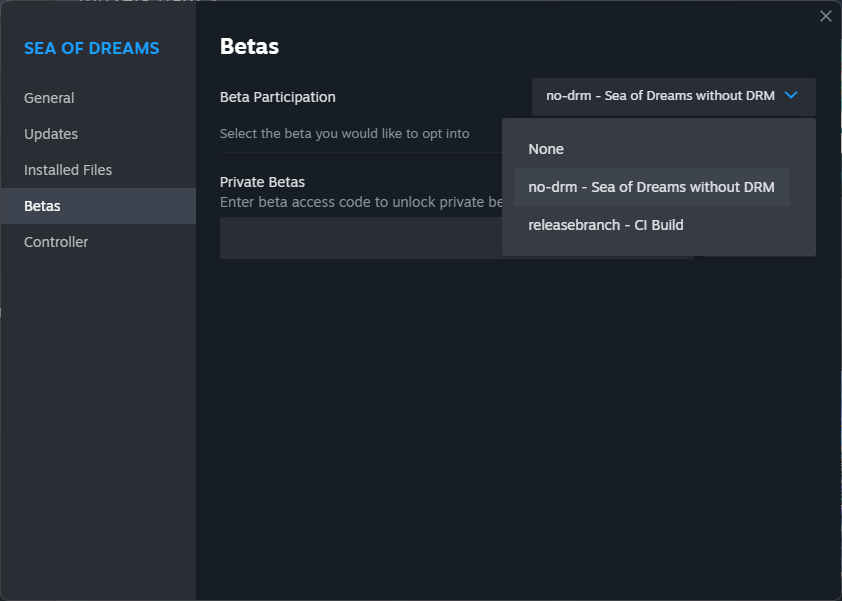Click the beta opt-in description text
This screenshot has height=601, width=842.
pos(345,132)
